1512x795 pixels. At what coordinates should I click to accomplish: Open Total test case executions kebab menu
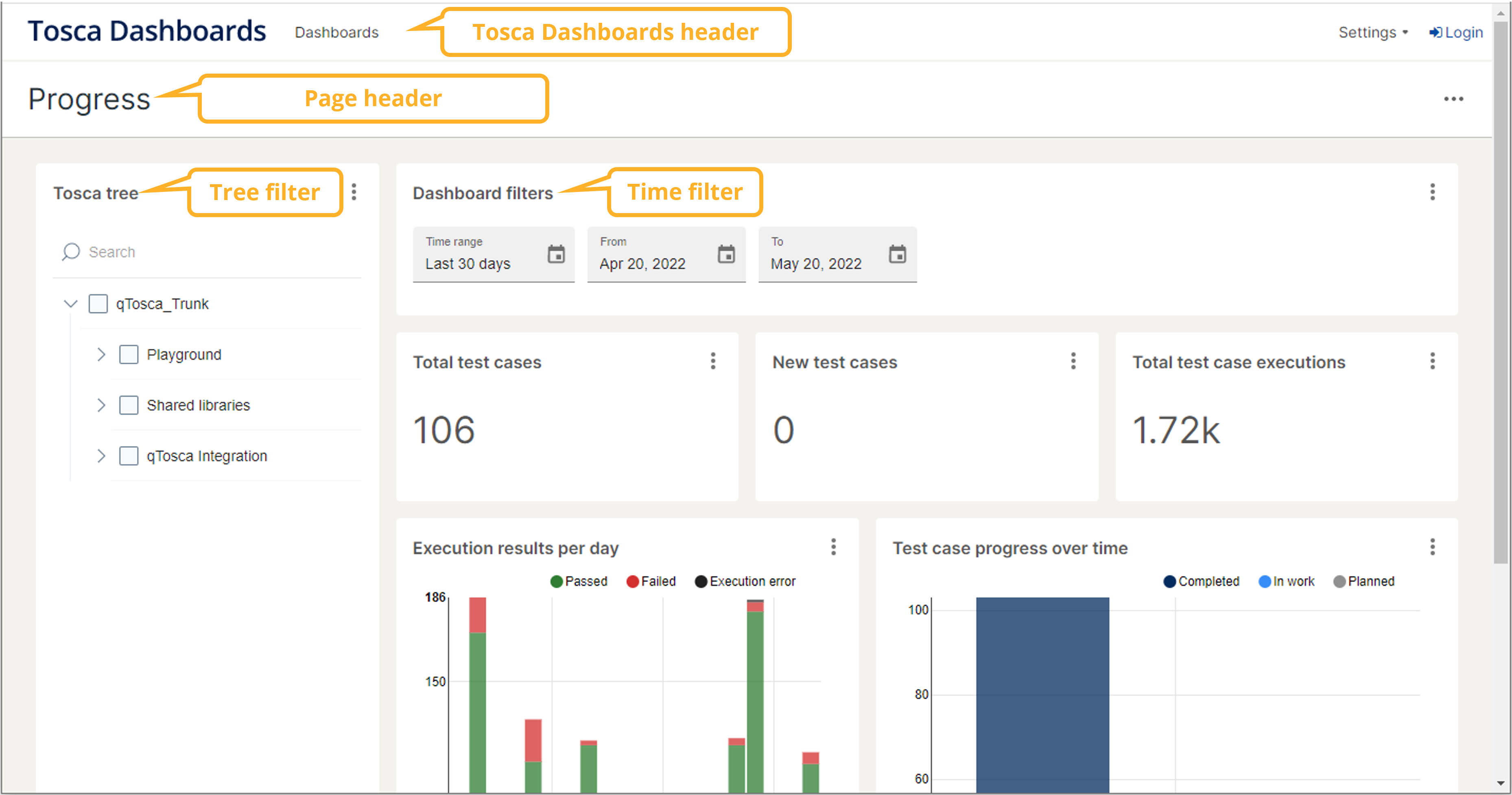(1432, 361)
